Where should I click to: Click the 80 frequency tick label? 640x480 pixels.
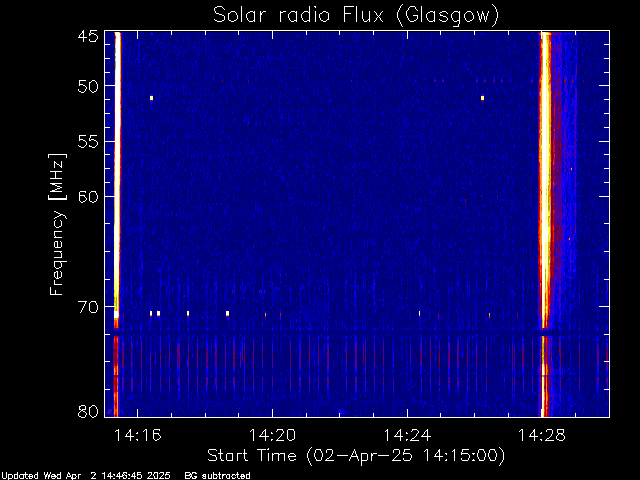(x=88, y=411)
